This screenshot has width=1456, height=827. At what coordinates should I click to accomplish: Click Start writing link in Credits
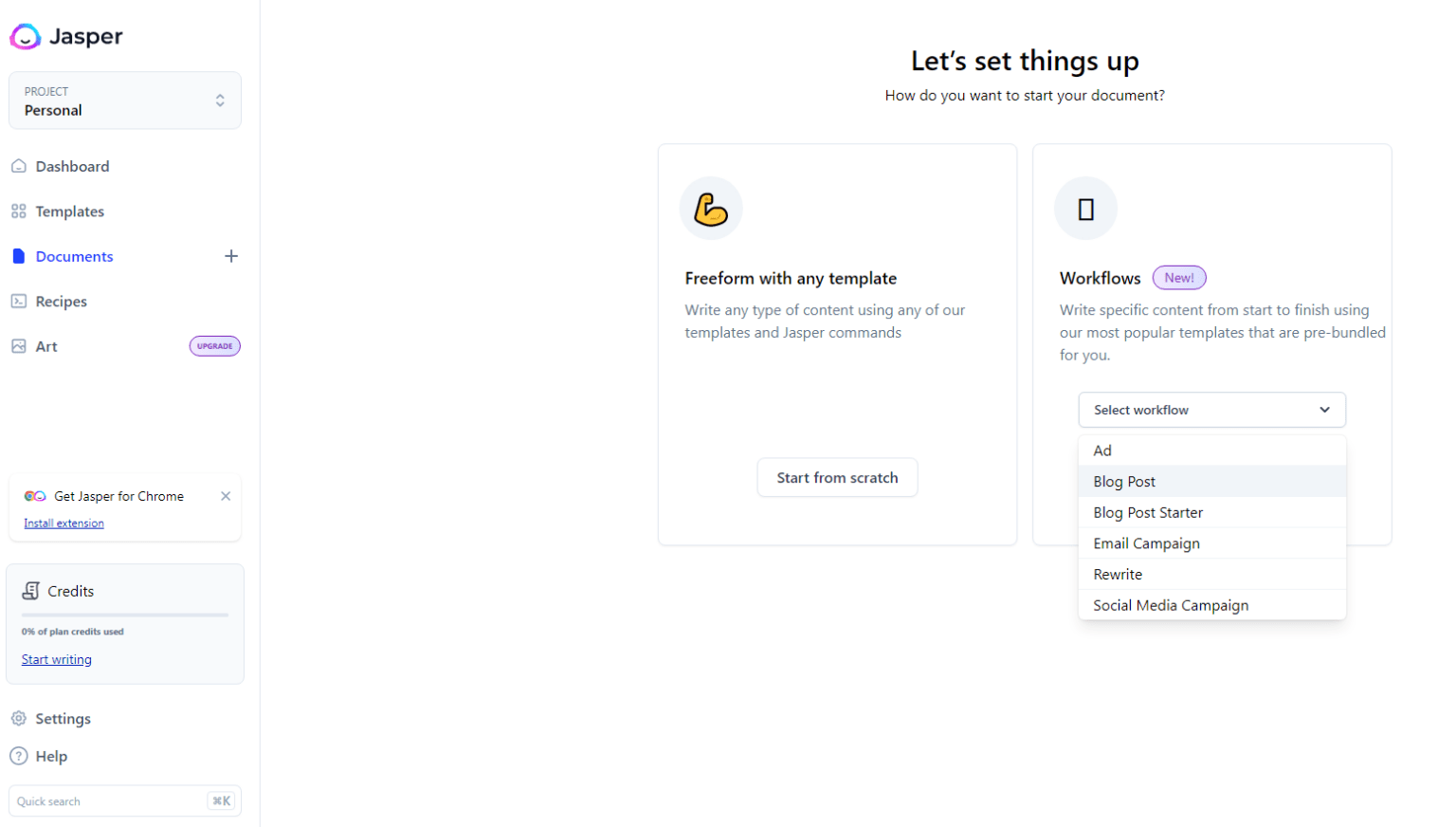57,660
